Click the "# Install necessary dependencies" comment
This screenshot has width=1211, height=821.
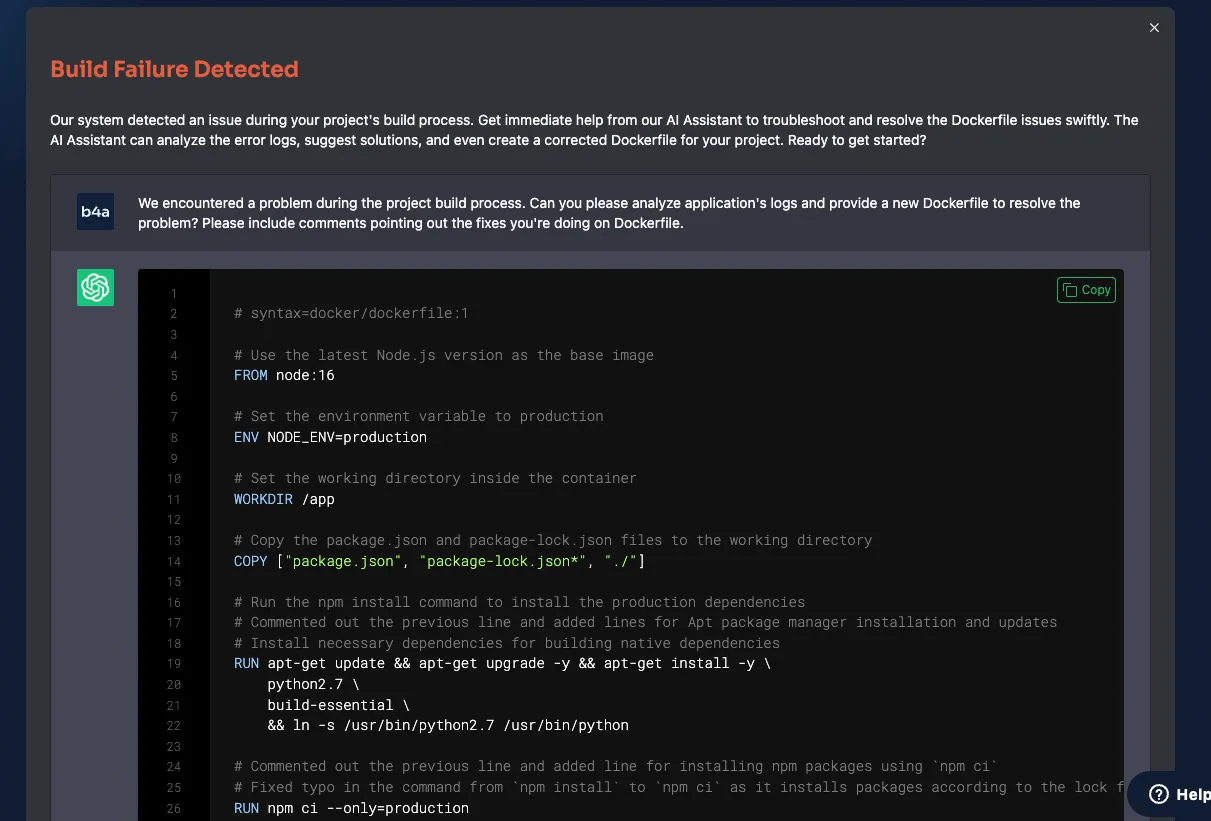[x=507, y=643]
